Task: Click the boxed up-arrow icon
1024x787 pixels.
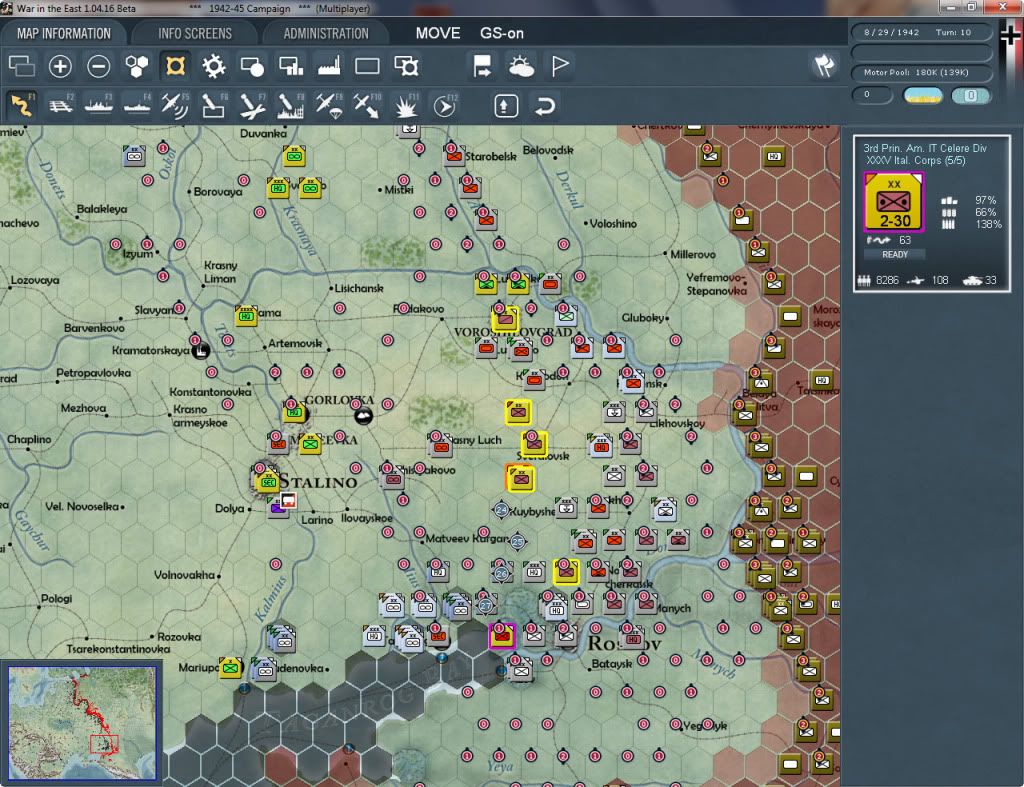Action: coord(506,106)
